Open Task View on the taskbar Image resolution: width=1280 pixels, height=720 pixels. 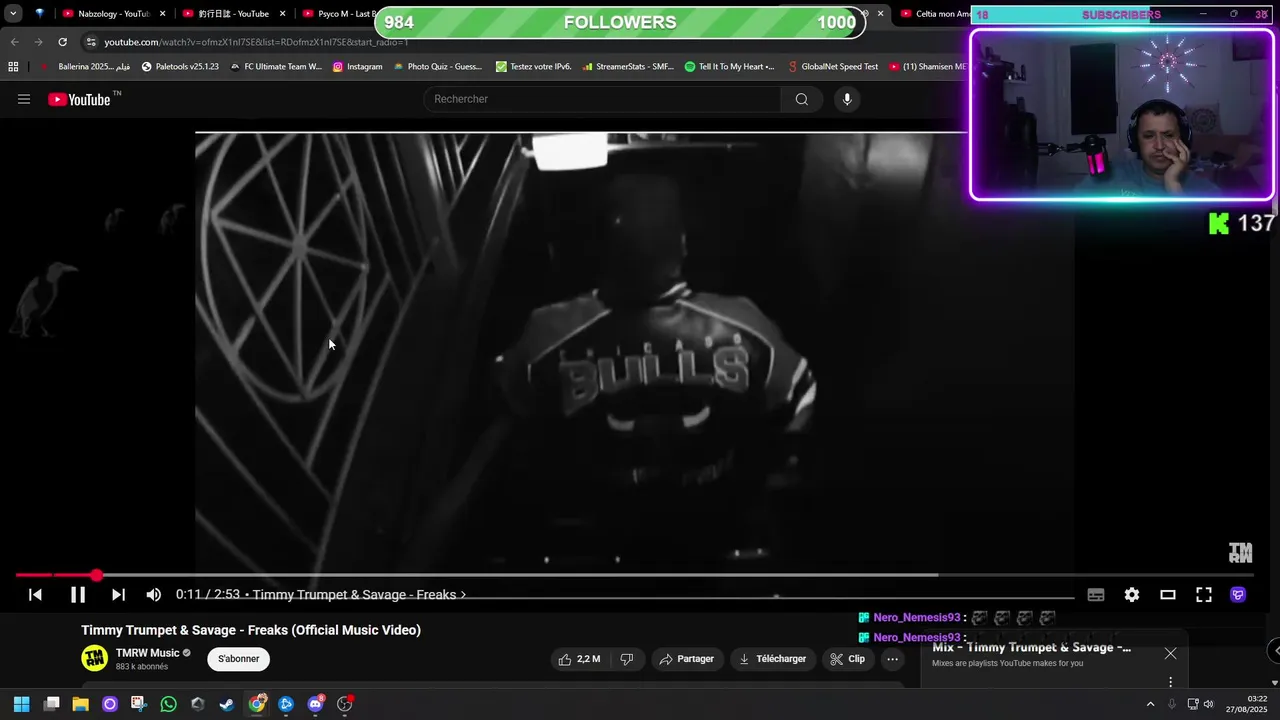tap(51, 704)
